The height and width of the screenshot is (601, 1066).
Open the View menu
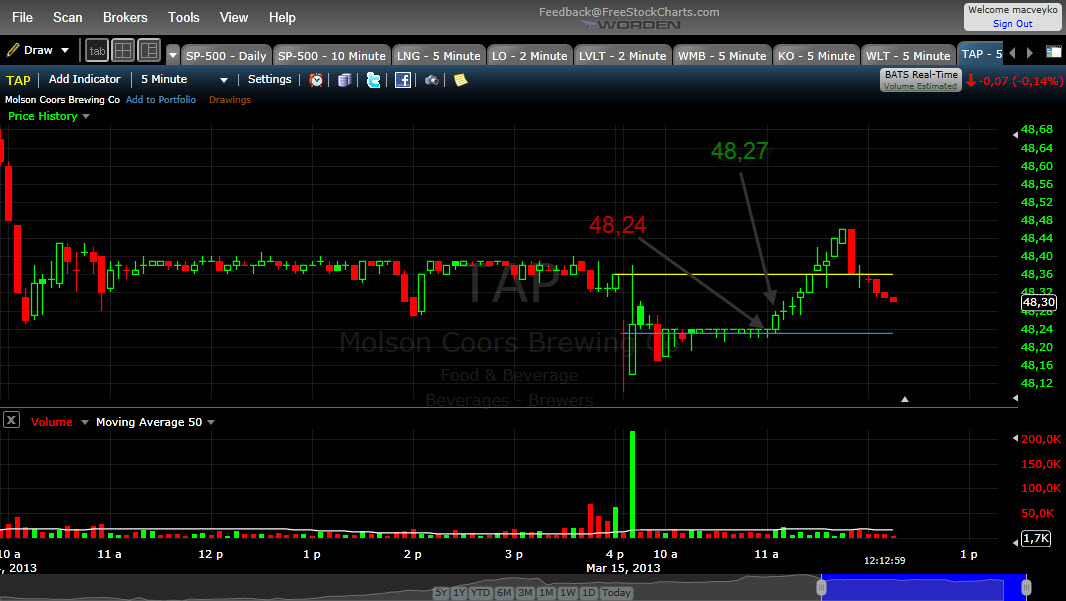[x=233, y=17]
